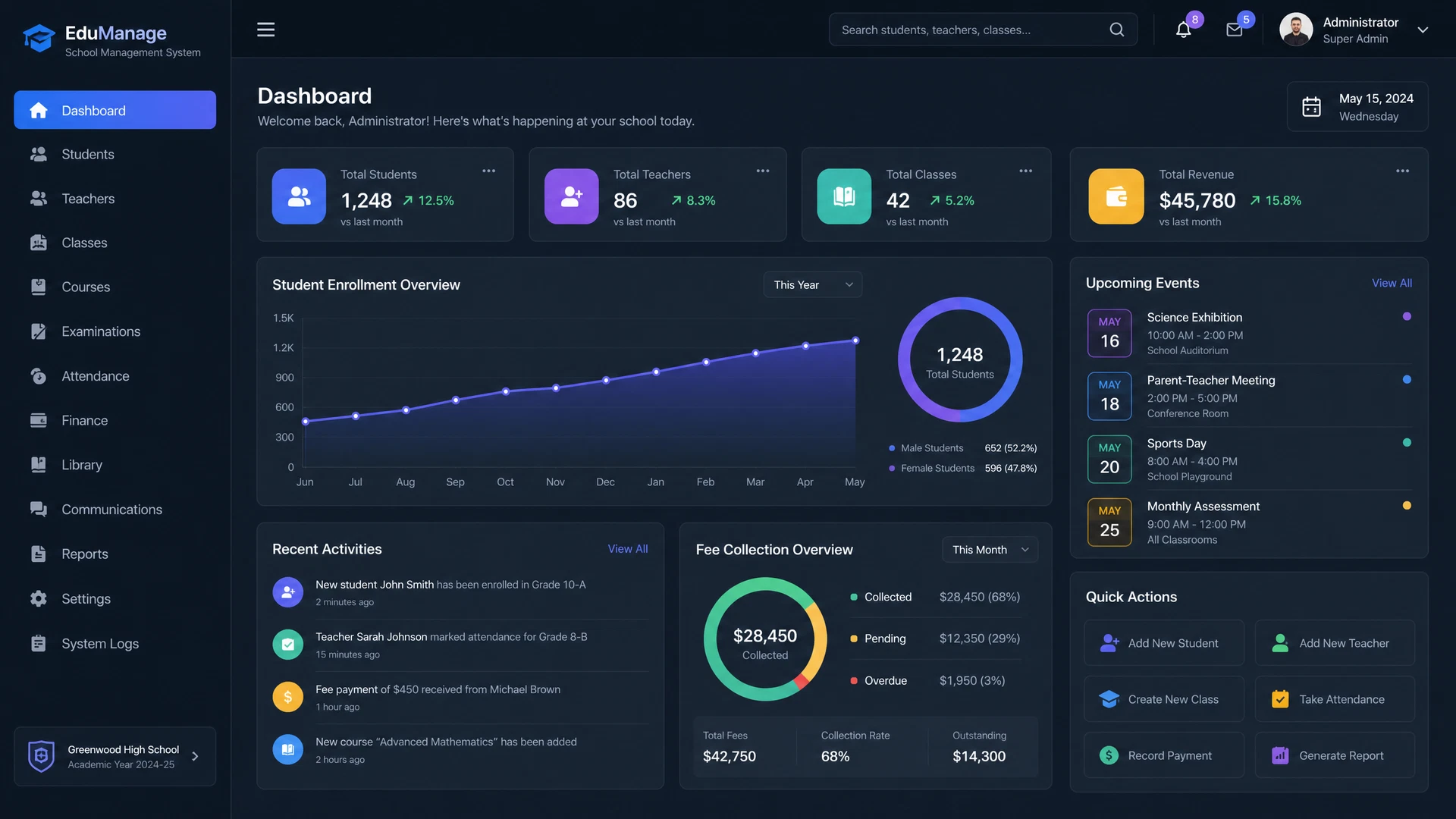Click the Generate Report chart icon

coord(1280,755)
